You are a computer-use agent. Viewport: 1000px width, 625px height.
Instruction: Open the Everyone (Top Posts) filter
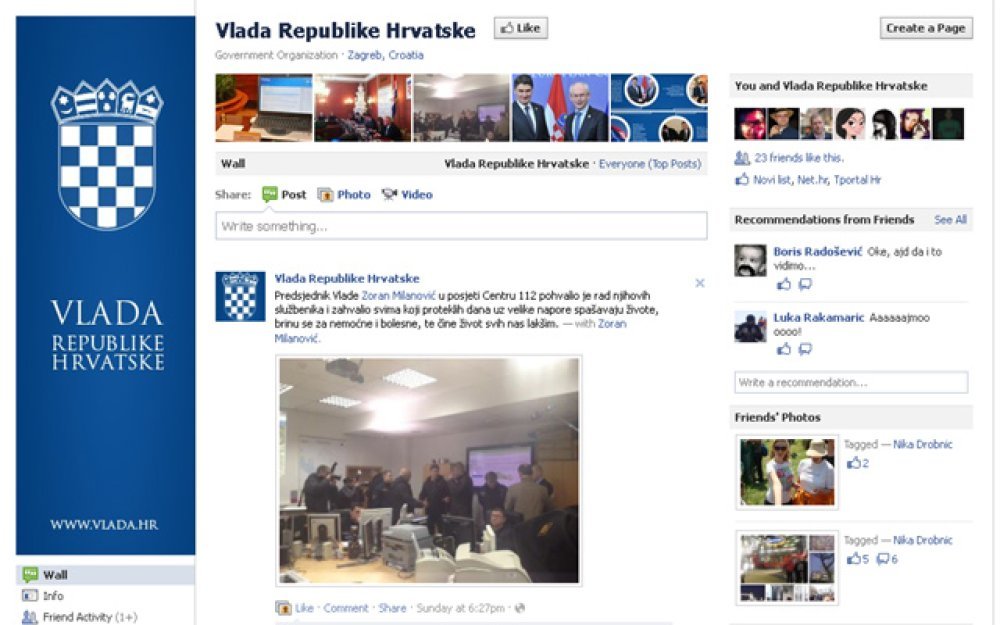coord(649,164)
